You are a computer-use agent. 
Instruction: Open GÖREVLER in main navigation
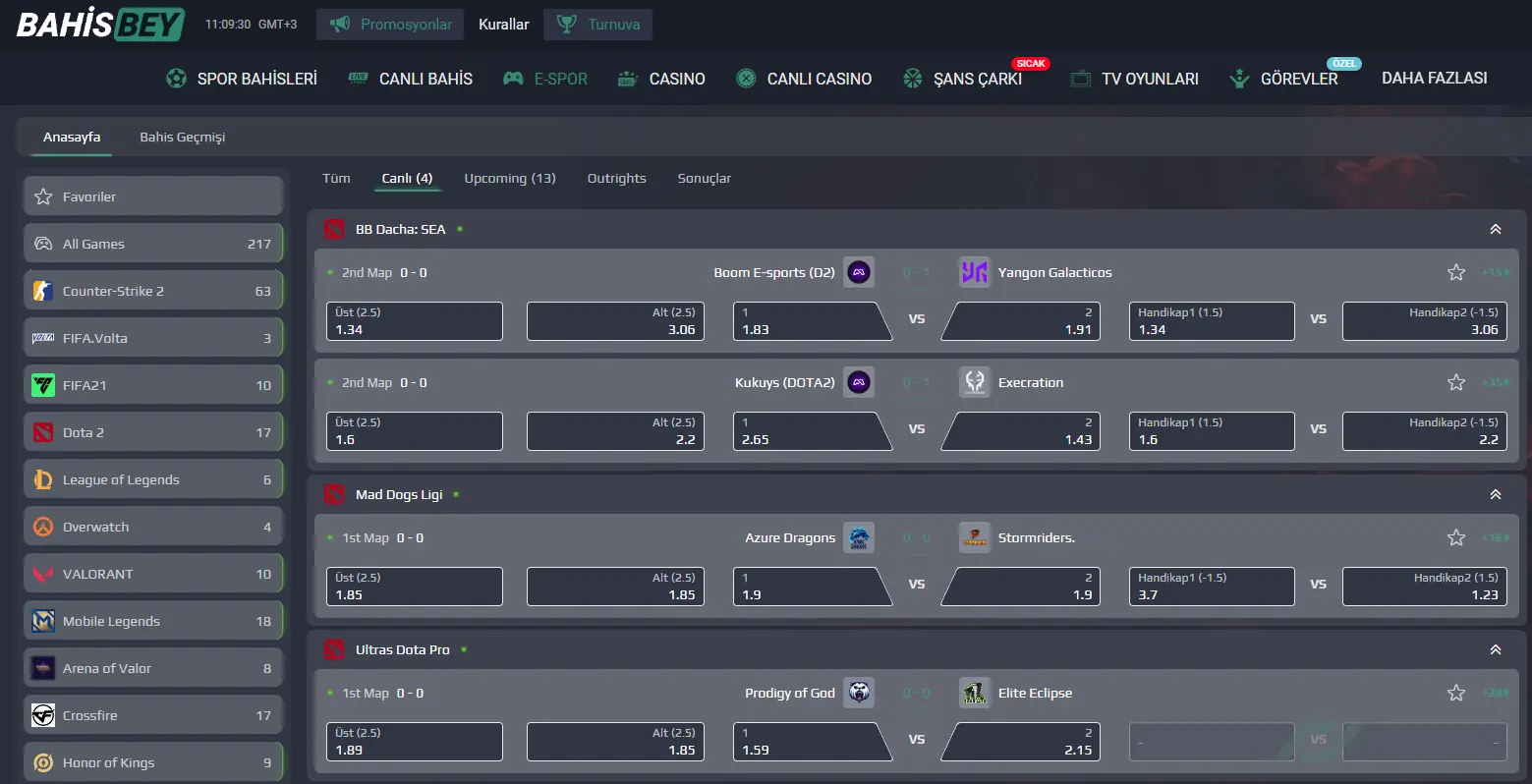tap(1283, 79)
